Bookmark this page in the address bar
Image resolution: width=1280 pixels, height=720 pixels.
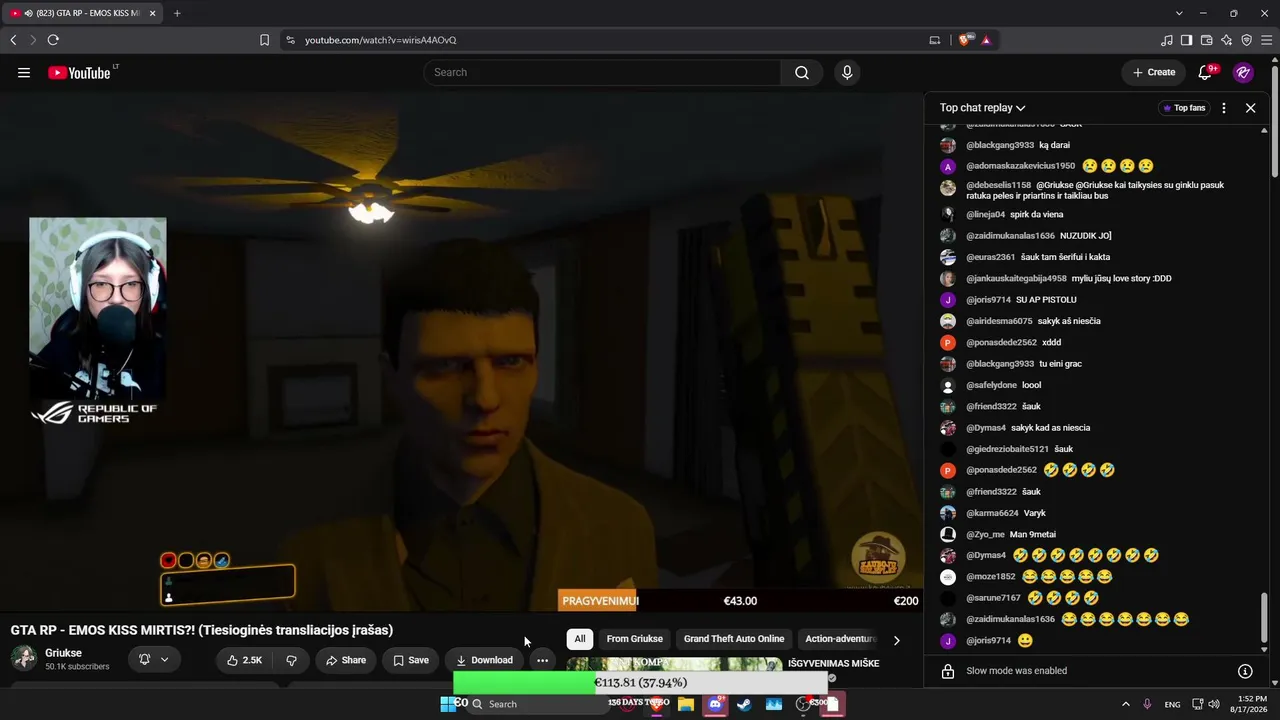pyautogui.click(x=264, y=40)
